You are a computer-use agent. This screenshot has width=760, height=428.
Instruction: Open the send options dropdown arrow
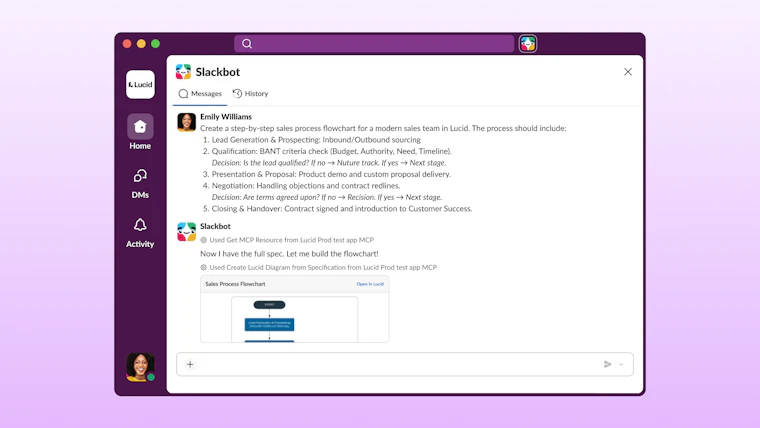click(x=621, y=364)
